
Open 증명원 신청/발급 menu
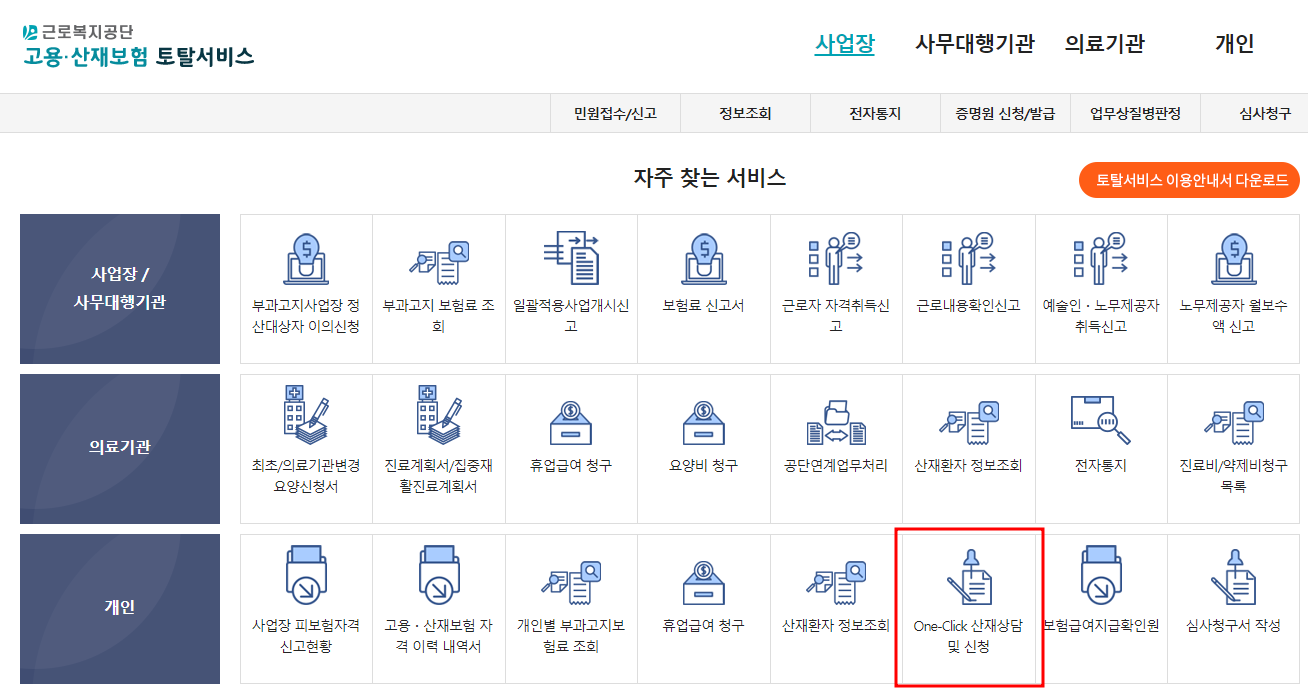pyautogui.click(x=1005, y=114)
